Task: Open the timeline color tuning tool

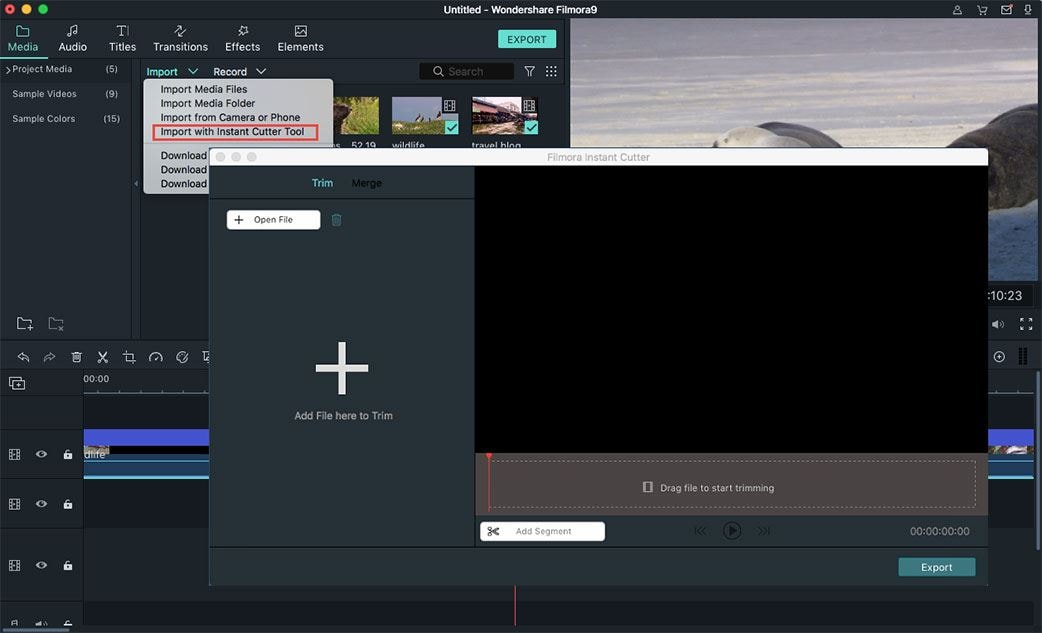Action: click(x=182, y=357)
